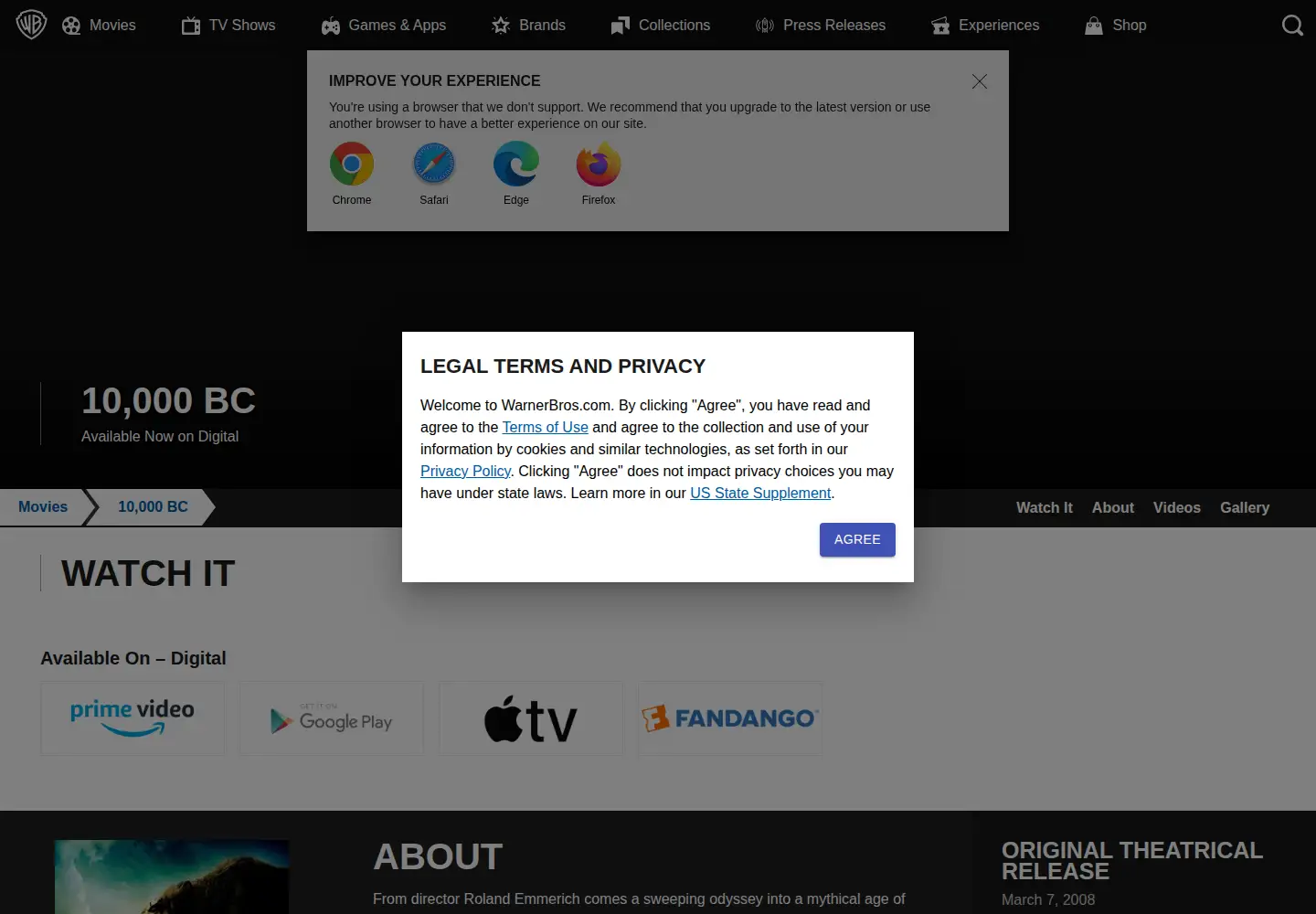Go to Games & Apps section
The height and width of the screenshot is (914, 1316).
click(384, 26)
